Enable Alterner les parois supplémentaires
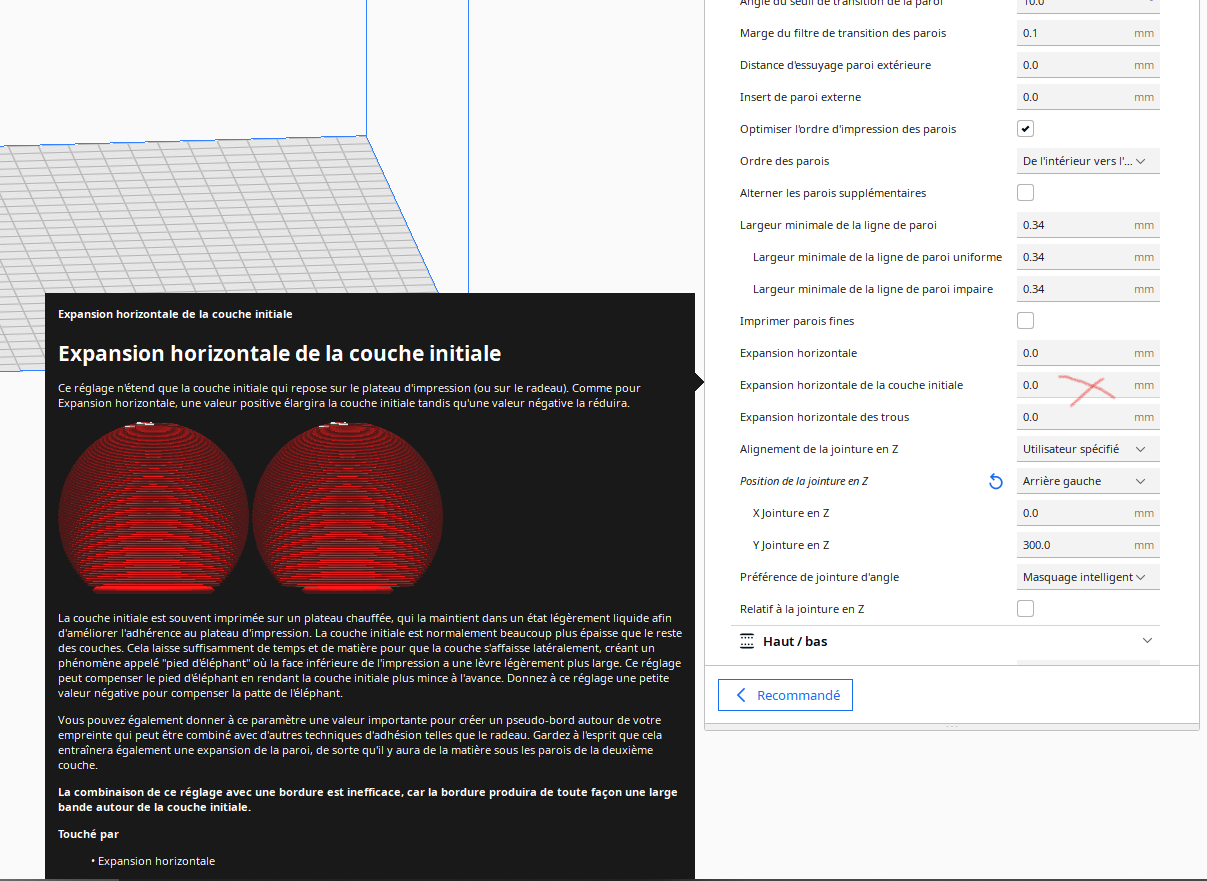 [x=1025, y=193]
